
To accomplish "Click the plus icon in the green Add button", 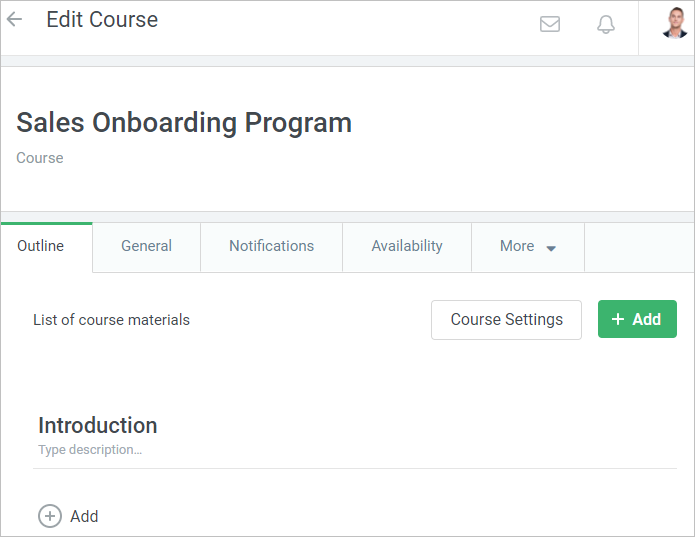I will click(x=618, y=320).
